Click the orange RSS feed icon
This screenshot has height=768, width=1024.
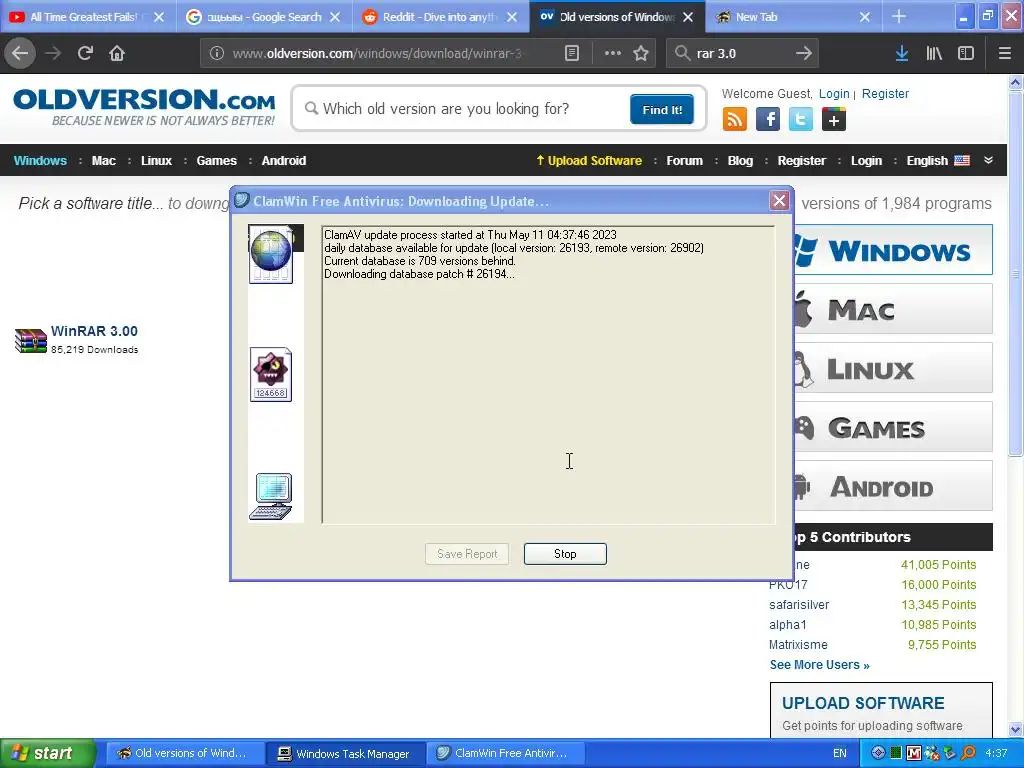click(735, 120)
